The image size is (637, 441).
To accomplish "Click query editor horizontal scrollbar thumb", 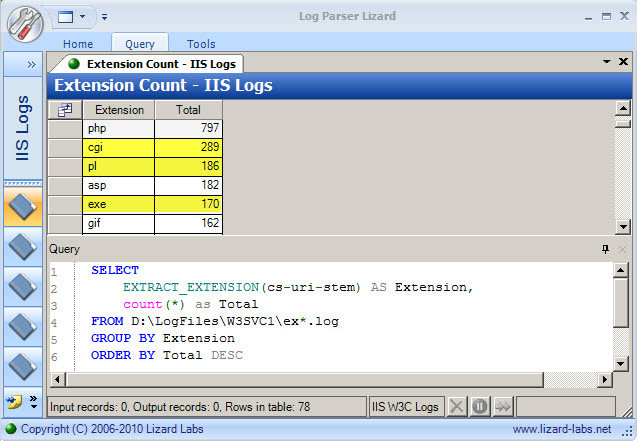I will pos(305,380).
